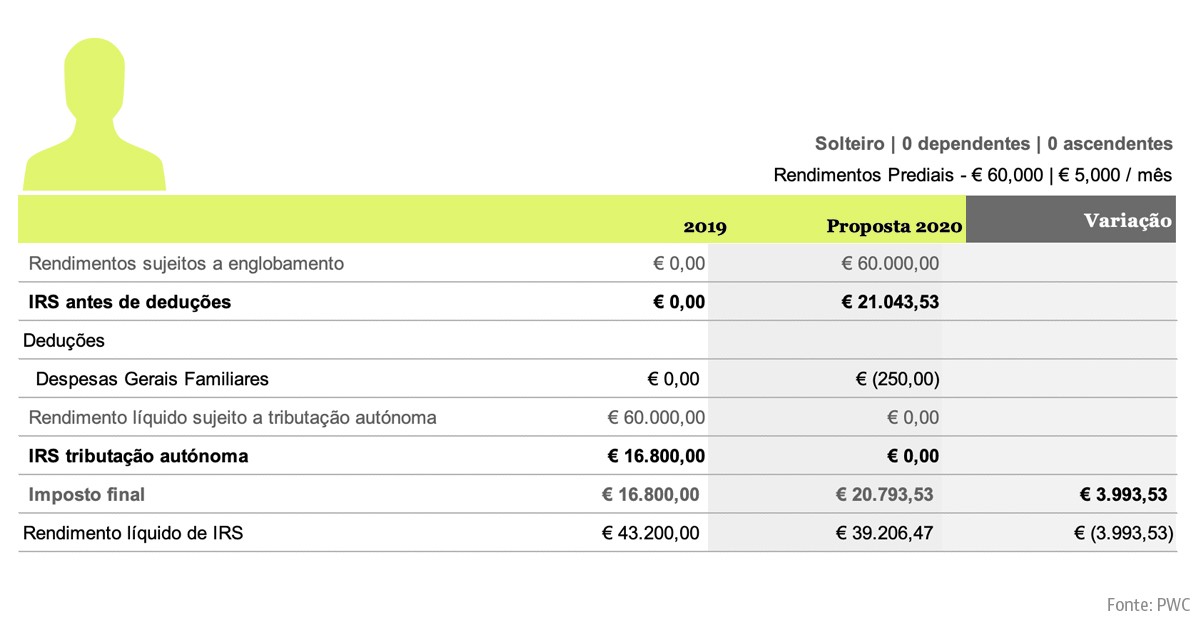This screenshot has width=1200, height=627.
Task: Select the Imposto final row label
Action: pyautogui.click(x=87, y=494)
